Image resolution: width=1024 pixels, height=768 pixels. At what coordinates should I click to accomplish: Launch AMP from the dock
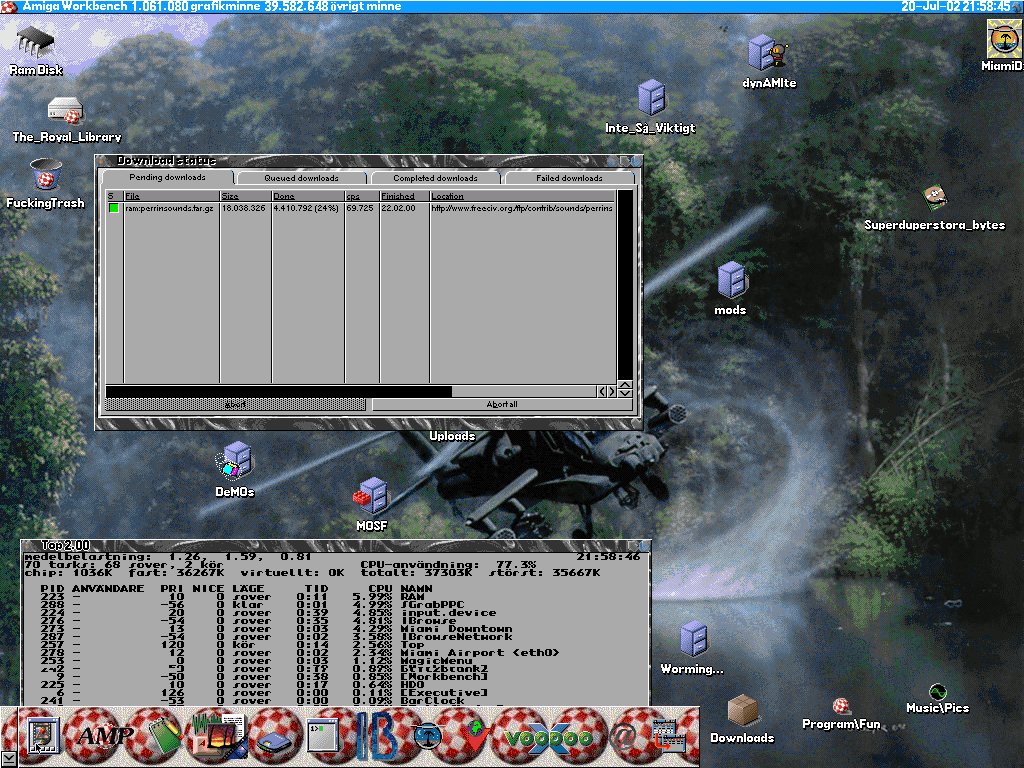click(106, 736)
